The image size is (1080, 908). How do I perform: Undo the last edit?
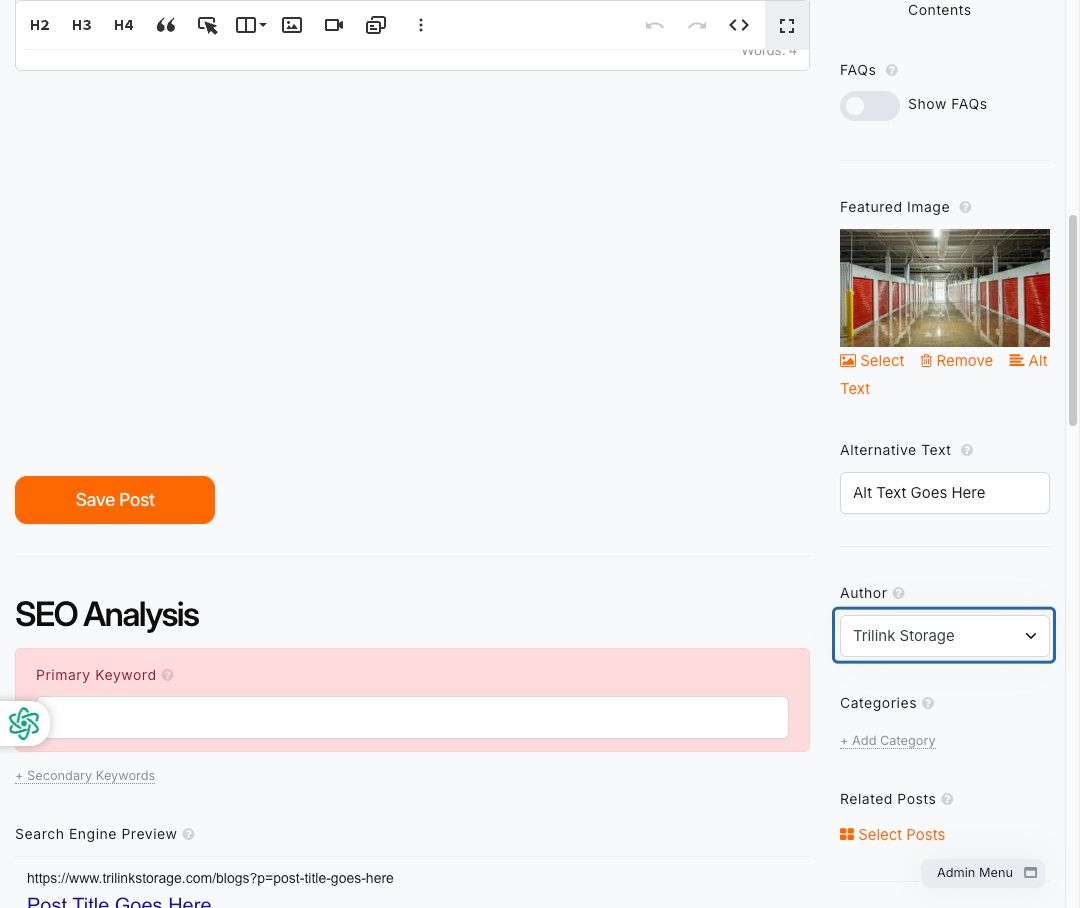654,25
